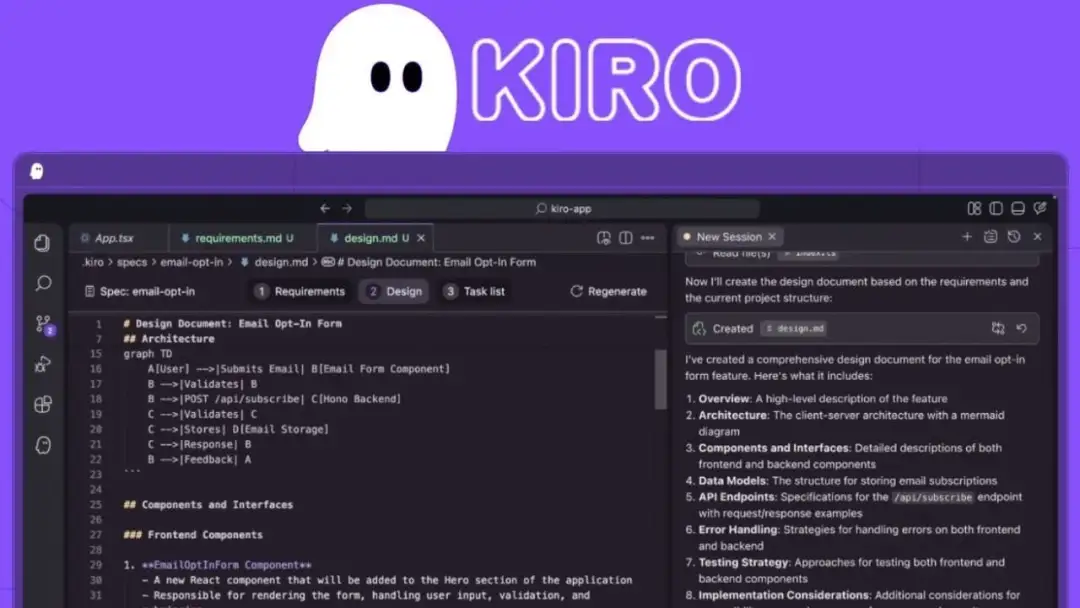The width and height of the screenshot is (1080, 608).
Task: Open the Search icon in activity bar
Action: coord(43,283)
